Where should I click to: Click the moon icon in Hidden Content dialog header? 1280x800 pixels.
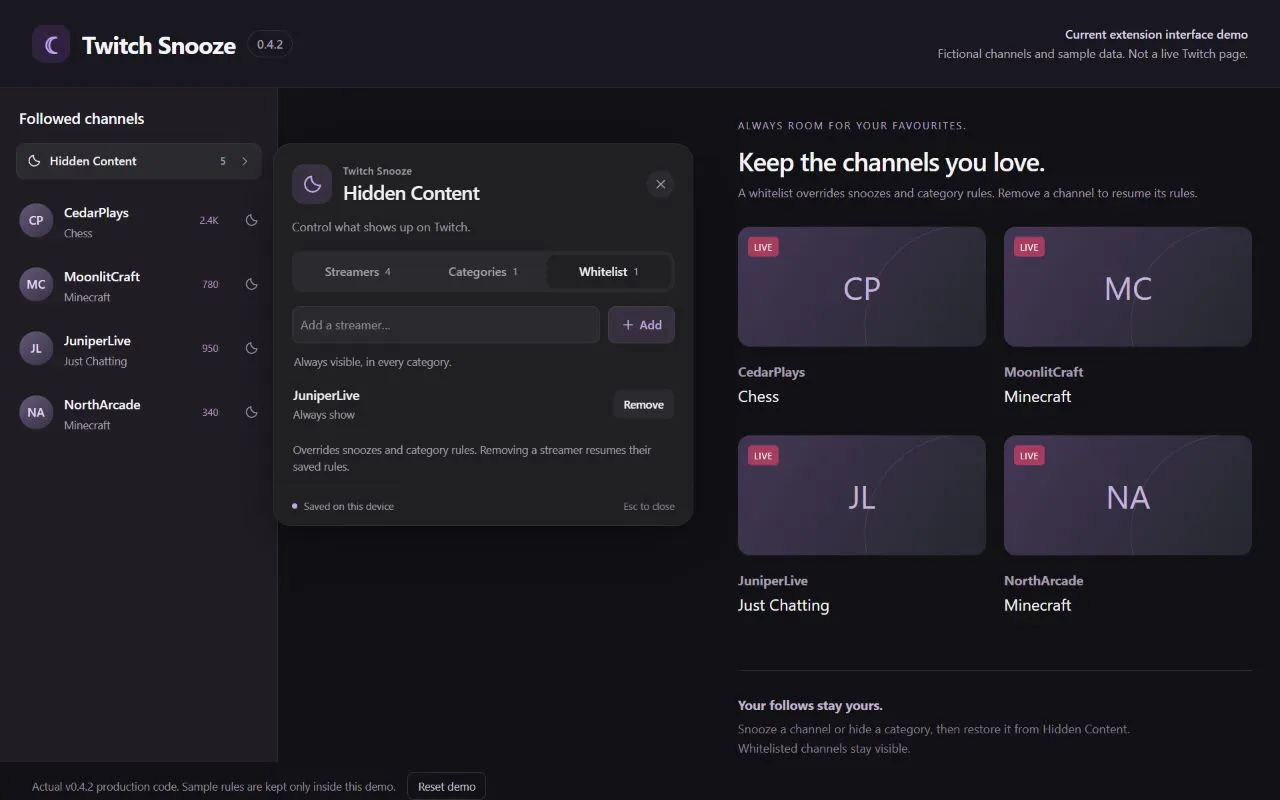click(312, 184)
